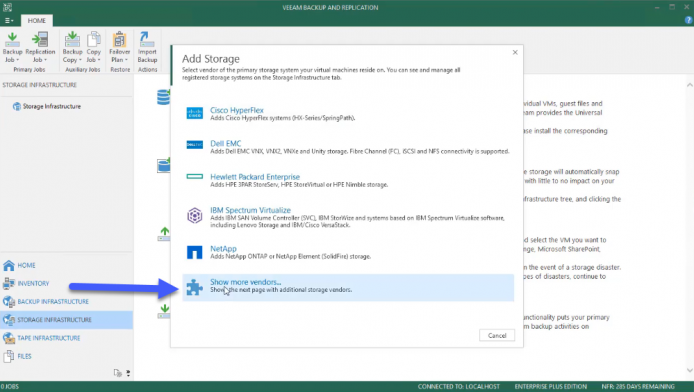
Task: Click 'ENTERPRISE PLUS EDITION' status text
Action: pyautogui.click(x=551, y=386)
